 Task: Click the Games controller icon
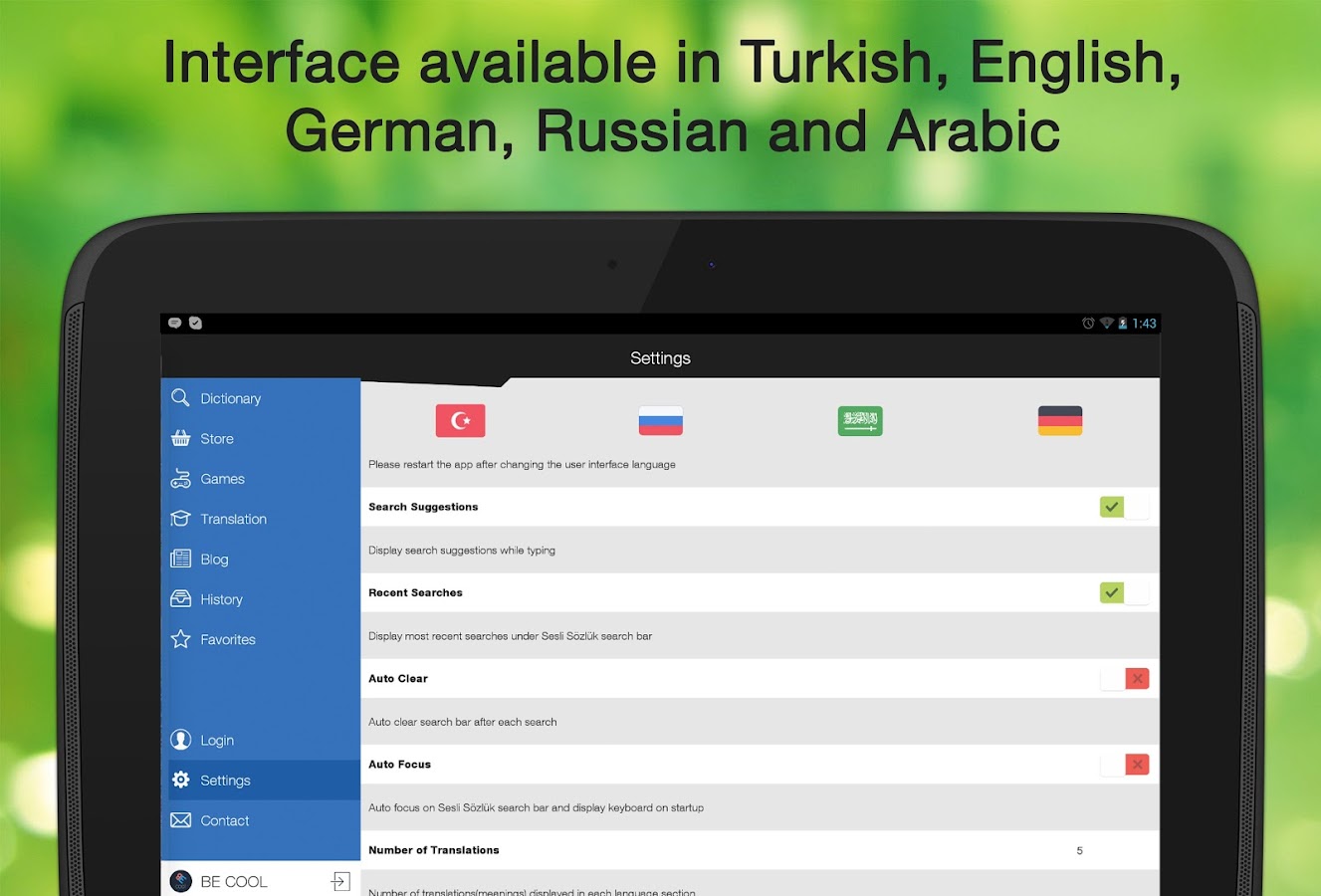pos(180,479)
